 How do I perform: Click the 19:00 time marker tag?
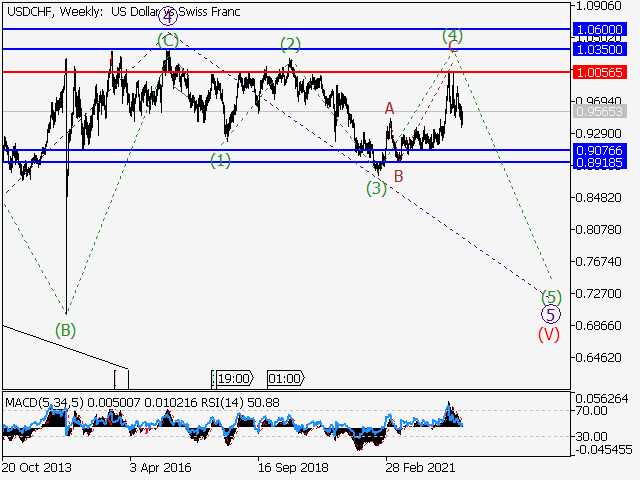click(233, 378)
